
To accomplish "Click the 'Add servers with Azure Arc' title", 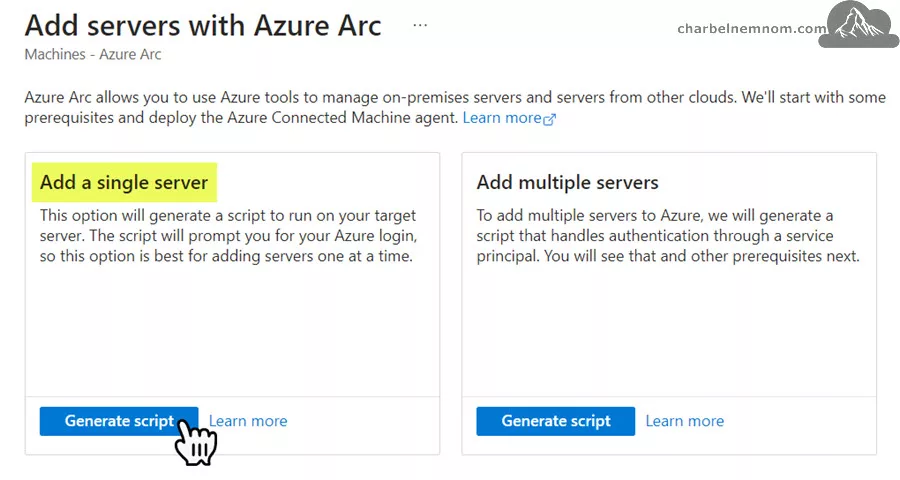I will [x=203, y=26].
